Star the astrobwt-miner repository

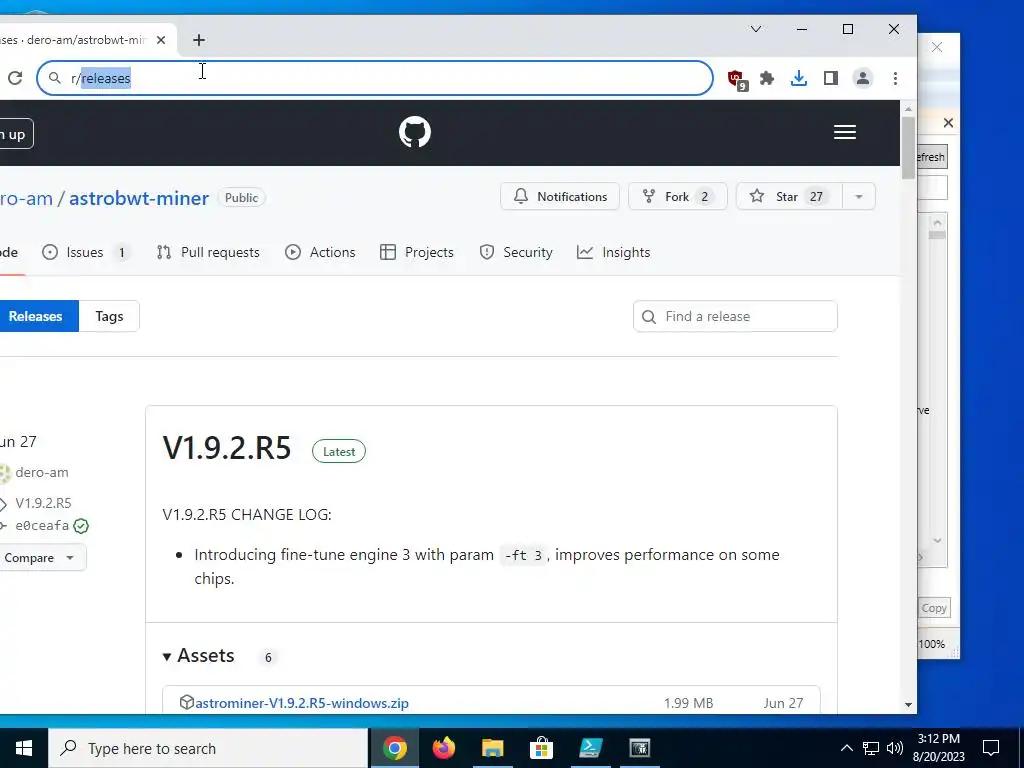click(790, 197)
